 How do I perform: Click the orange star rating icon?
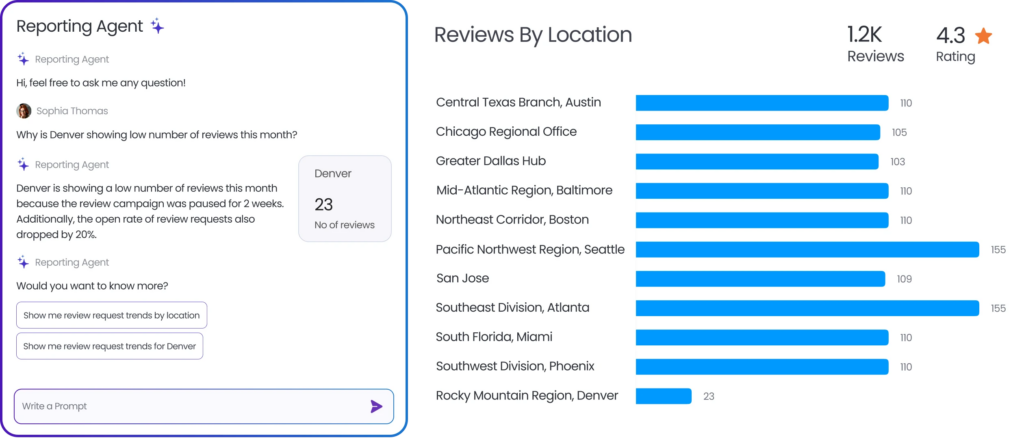point(983,36)
